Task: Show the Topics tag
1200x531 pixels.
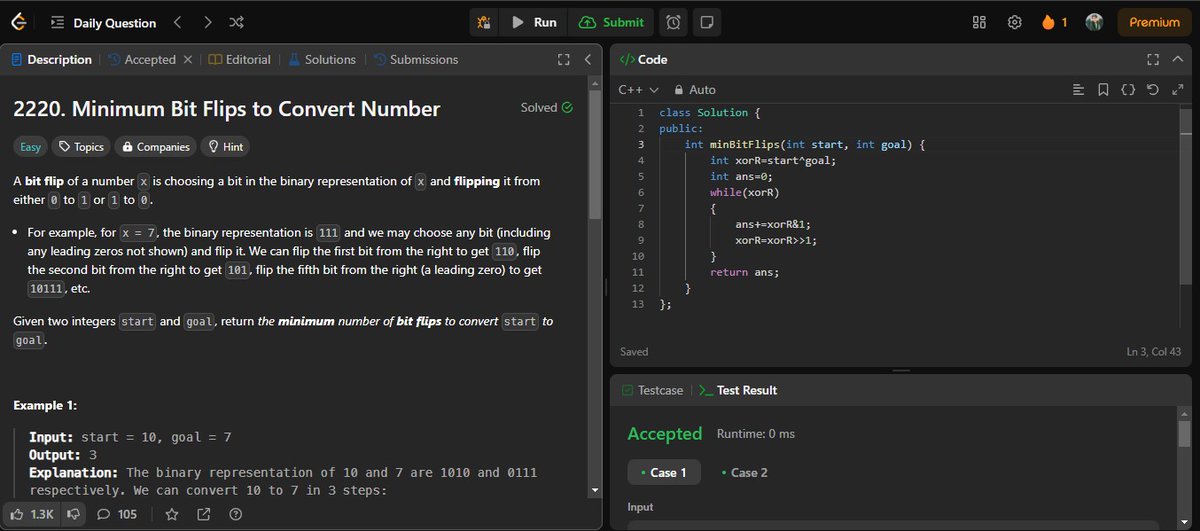Action: 81,147
